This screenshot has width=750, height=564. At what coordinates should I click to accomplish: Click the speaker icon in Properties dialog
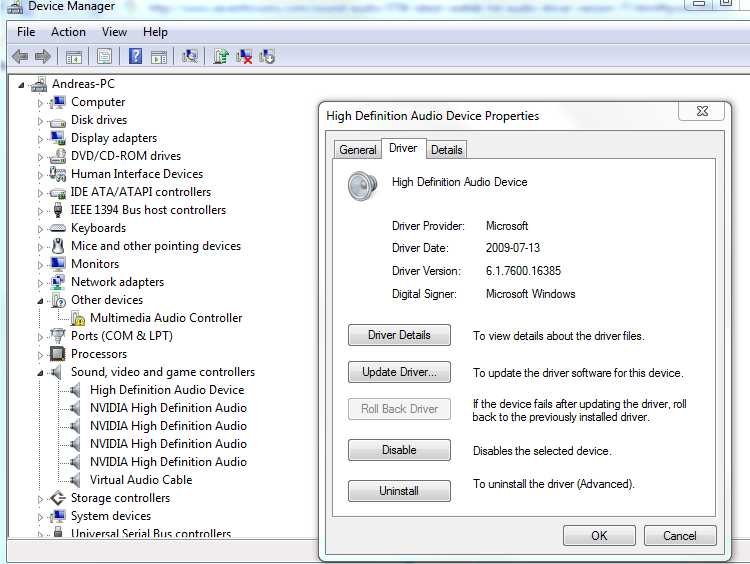click(x=363, y=186)
